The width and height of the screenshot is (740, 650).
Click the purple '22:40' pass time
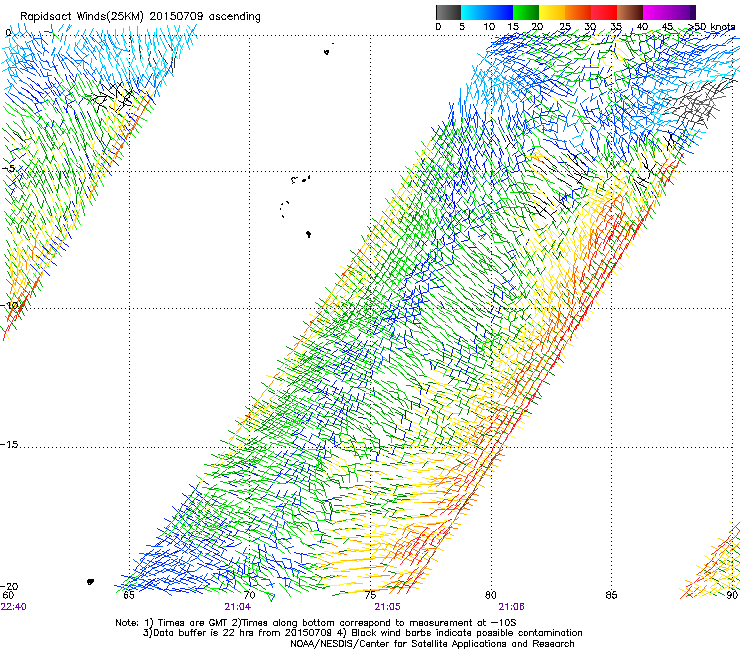click(x=14, y=607)
